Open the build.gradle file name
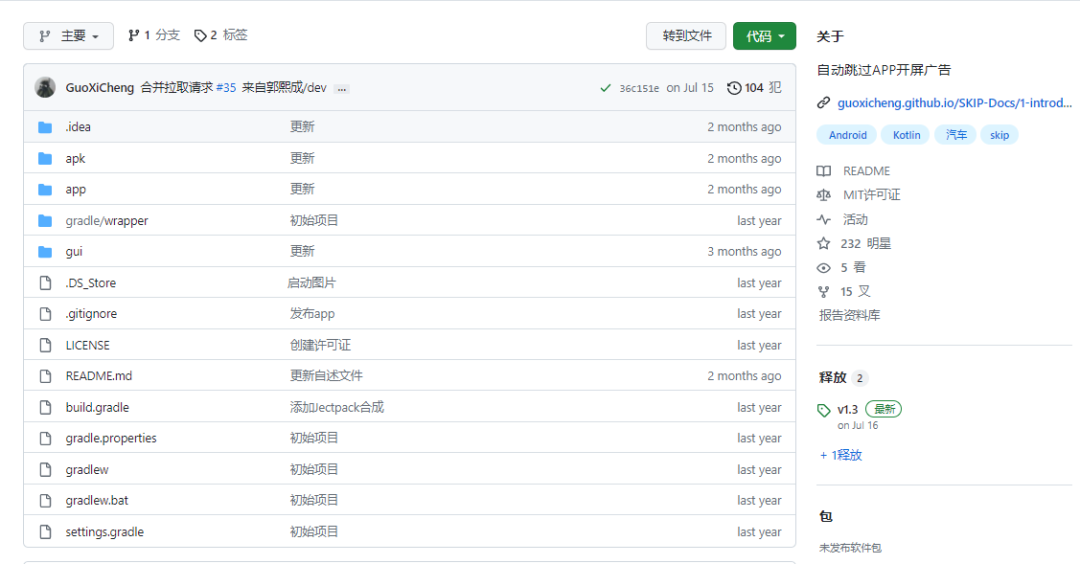Image resolution: width=1080 pixels, height=564 pixels. 97,407
